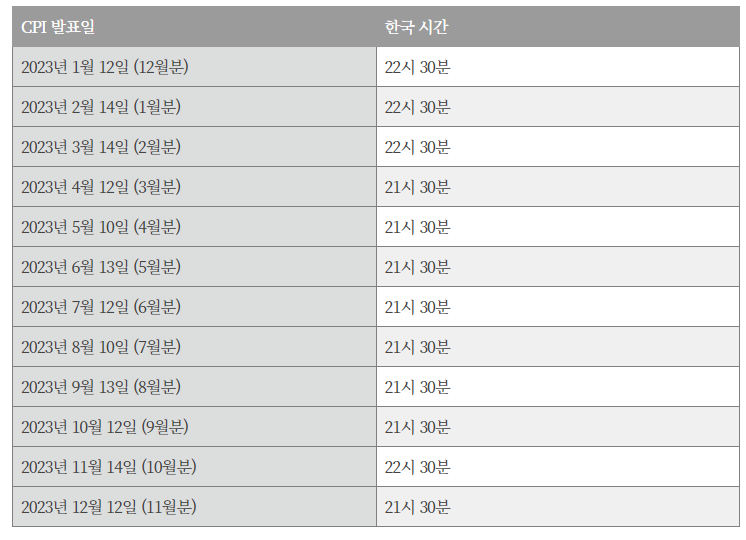Click the '한국 시간' column header
This screenshot has width=746, height=540.
click(x=416, y=27)
